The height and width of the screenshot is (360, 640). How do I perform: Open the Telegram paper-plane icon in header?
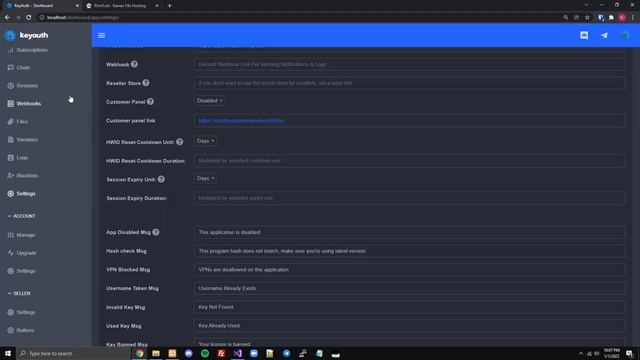[604, 36]
